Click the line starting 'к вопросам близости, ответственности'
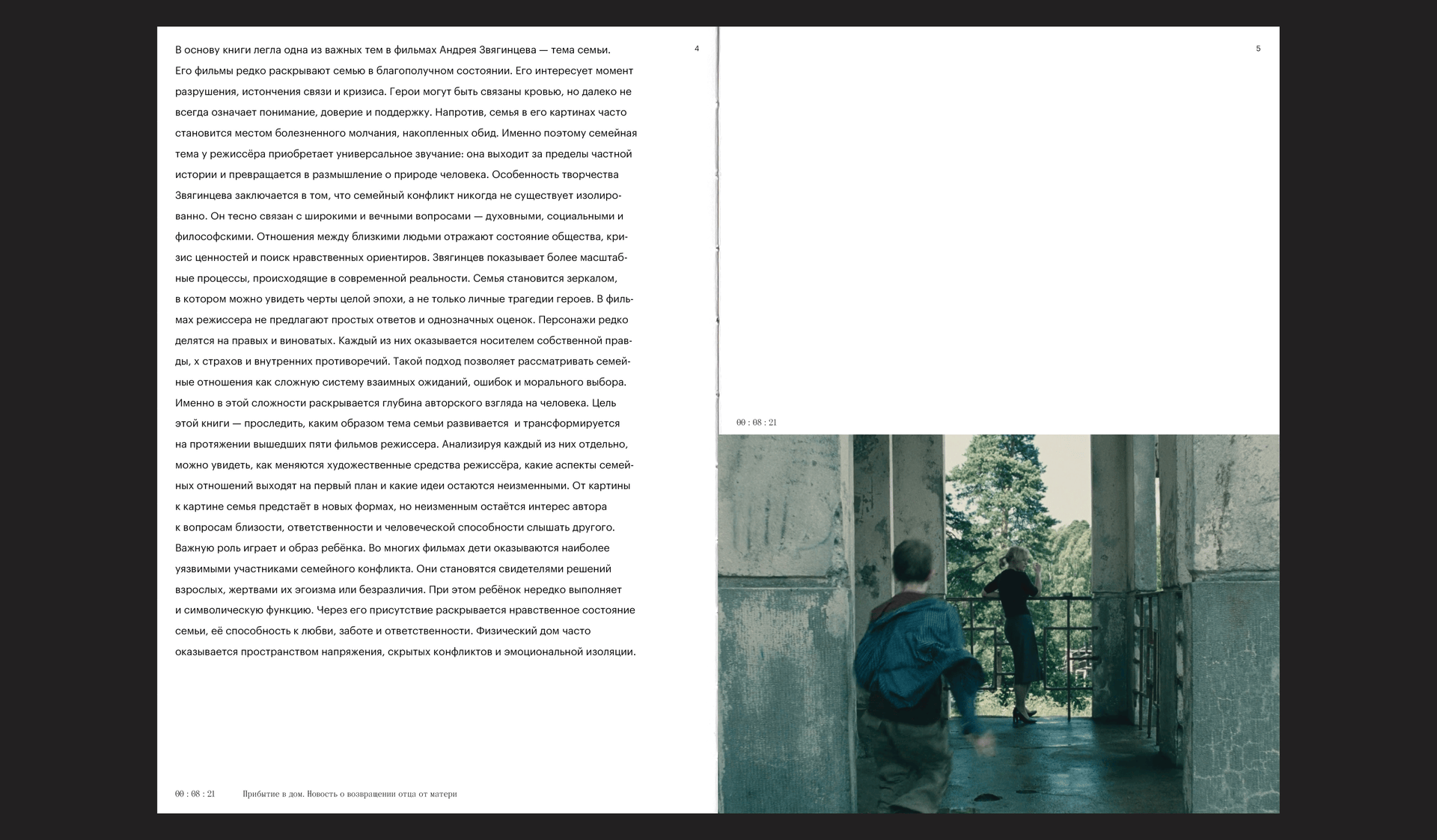This screenshot has height=840, width=1437. pyautogui.click(x=394, y=527)
